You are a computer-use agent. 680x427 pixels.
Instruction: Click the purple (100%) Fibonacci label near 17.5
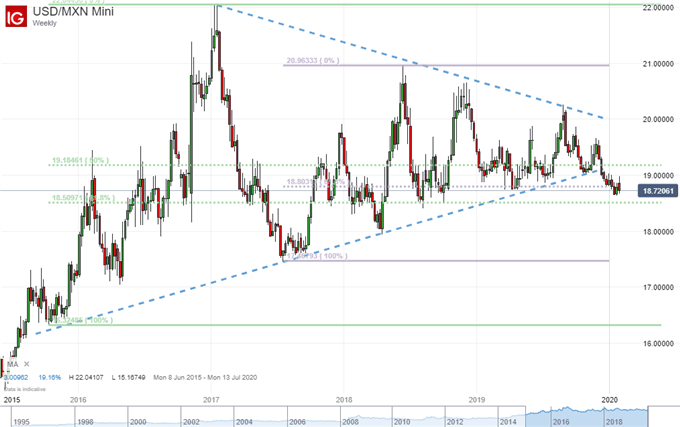pos(317,256)
